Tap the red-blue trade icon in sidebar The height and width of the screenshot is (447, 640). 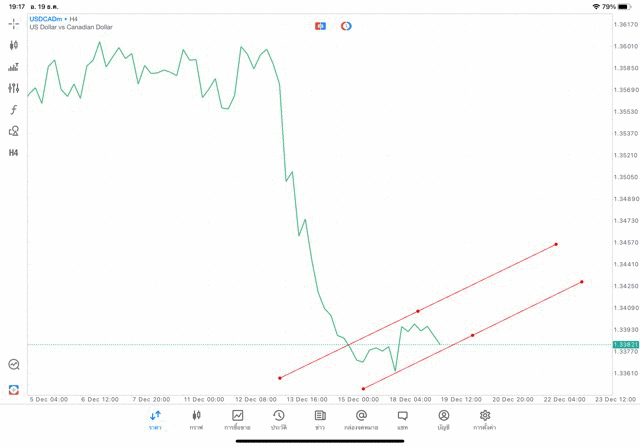(x=14, y=390)
